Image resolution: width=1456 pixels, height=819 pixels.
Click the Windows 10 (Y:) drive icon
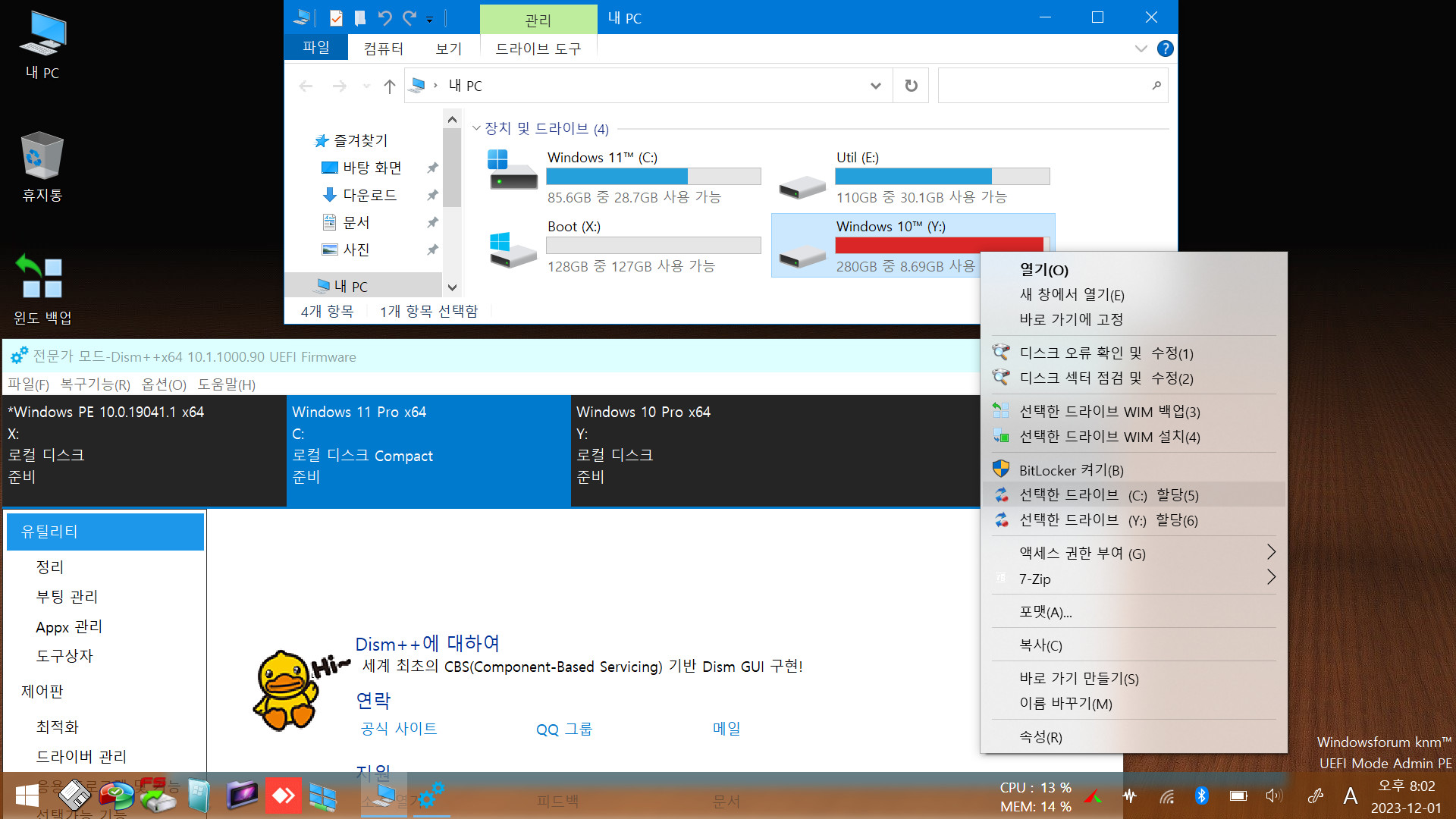802,257
